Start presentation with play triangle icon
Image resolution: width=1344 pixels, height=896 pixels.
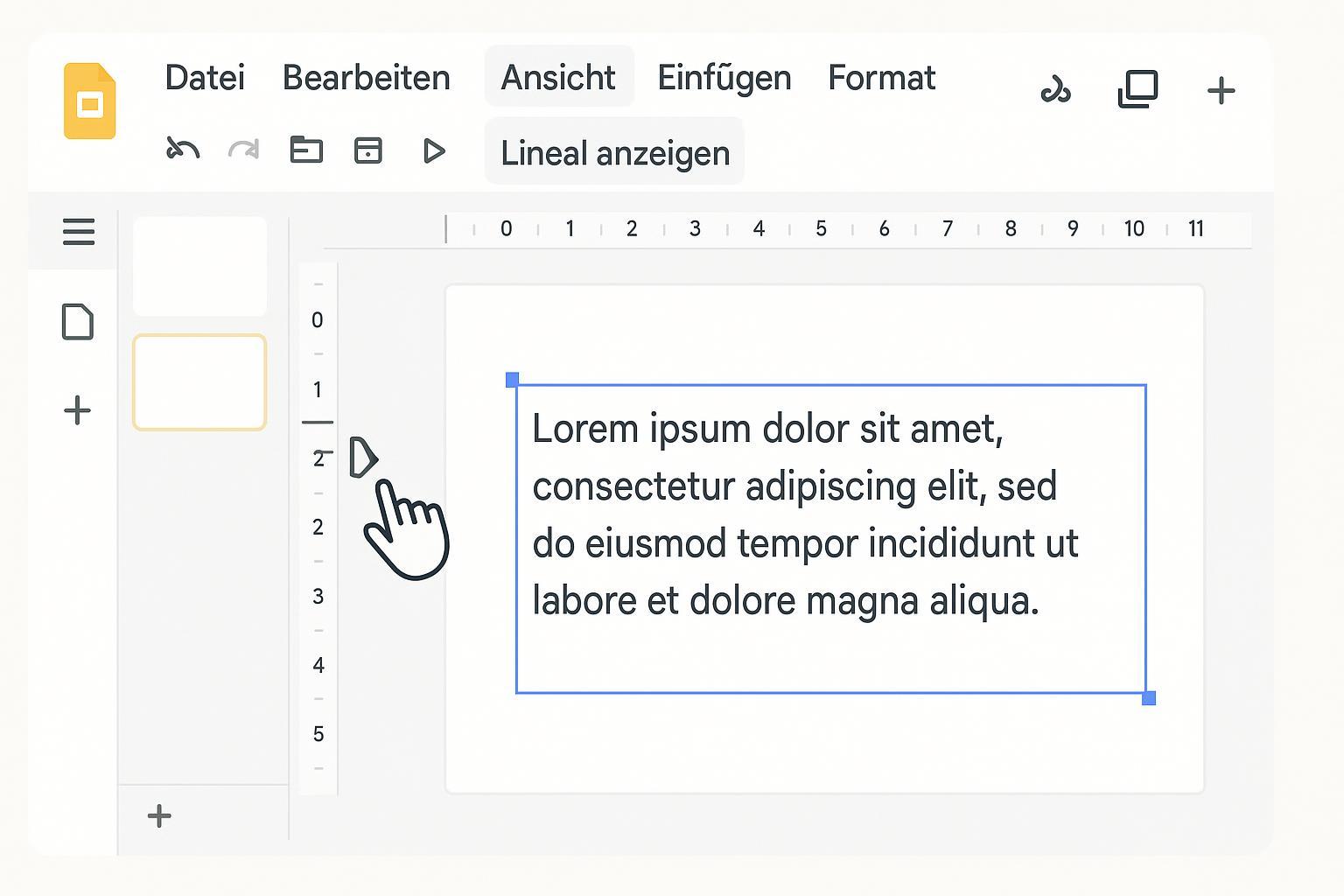pos(433,150)
